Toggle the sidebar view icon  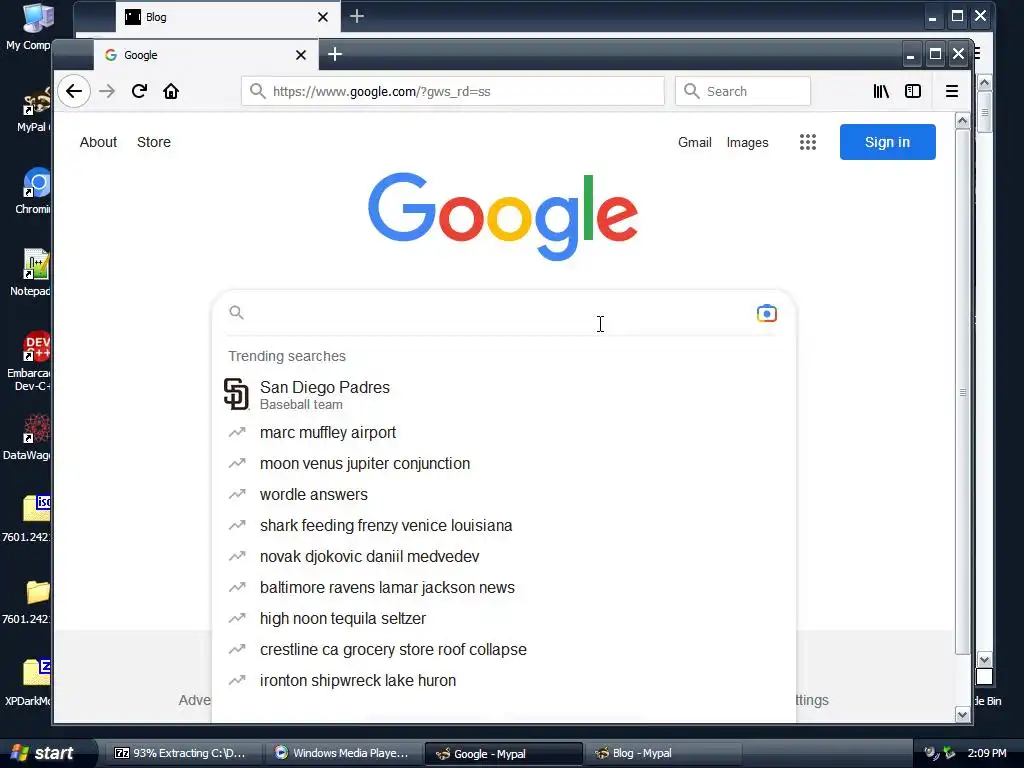click(x=913, y=91)
